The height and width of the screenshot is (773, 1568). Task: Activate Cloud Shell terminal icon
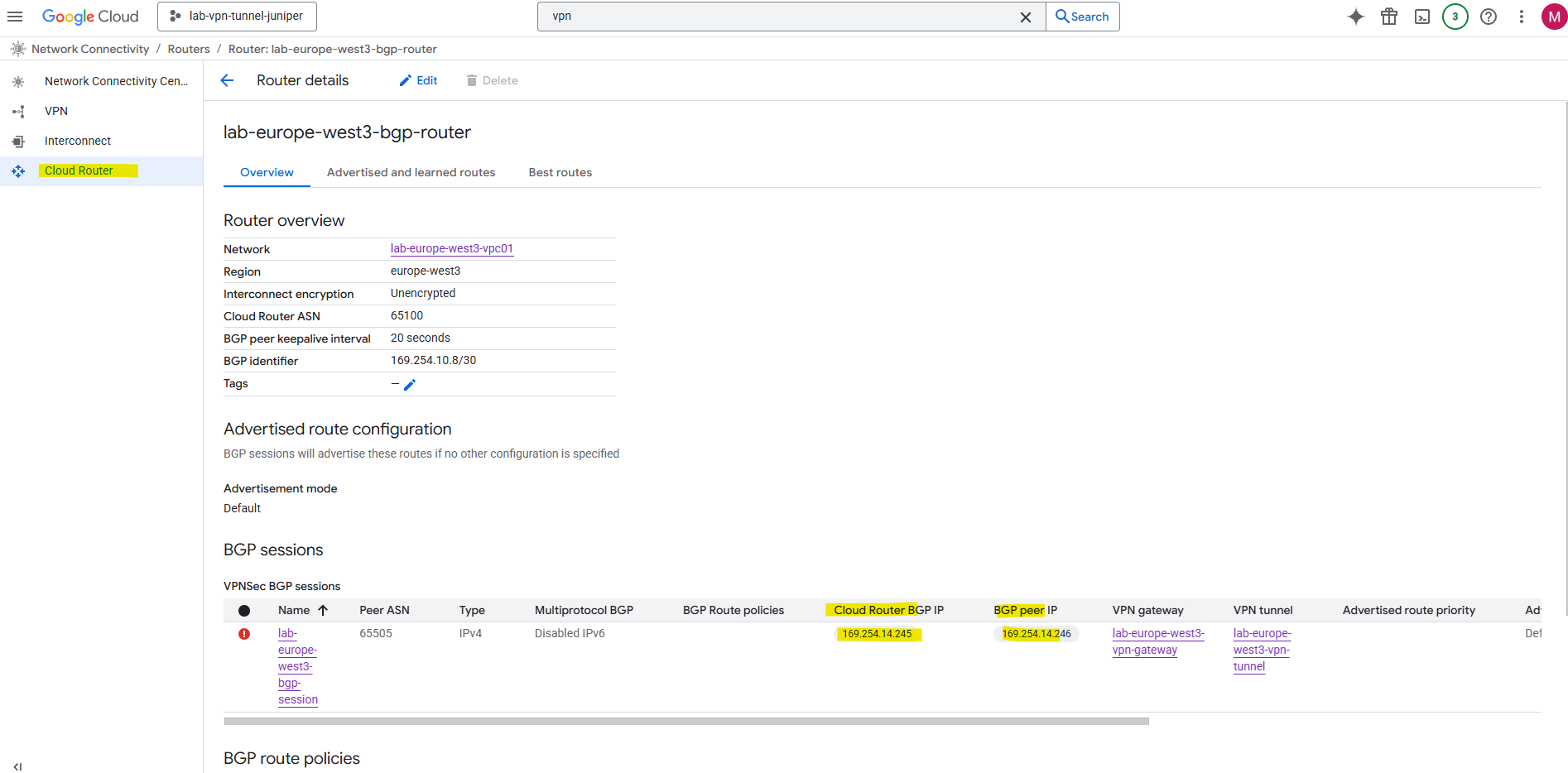1422,17
